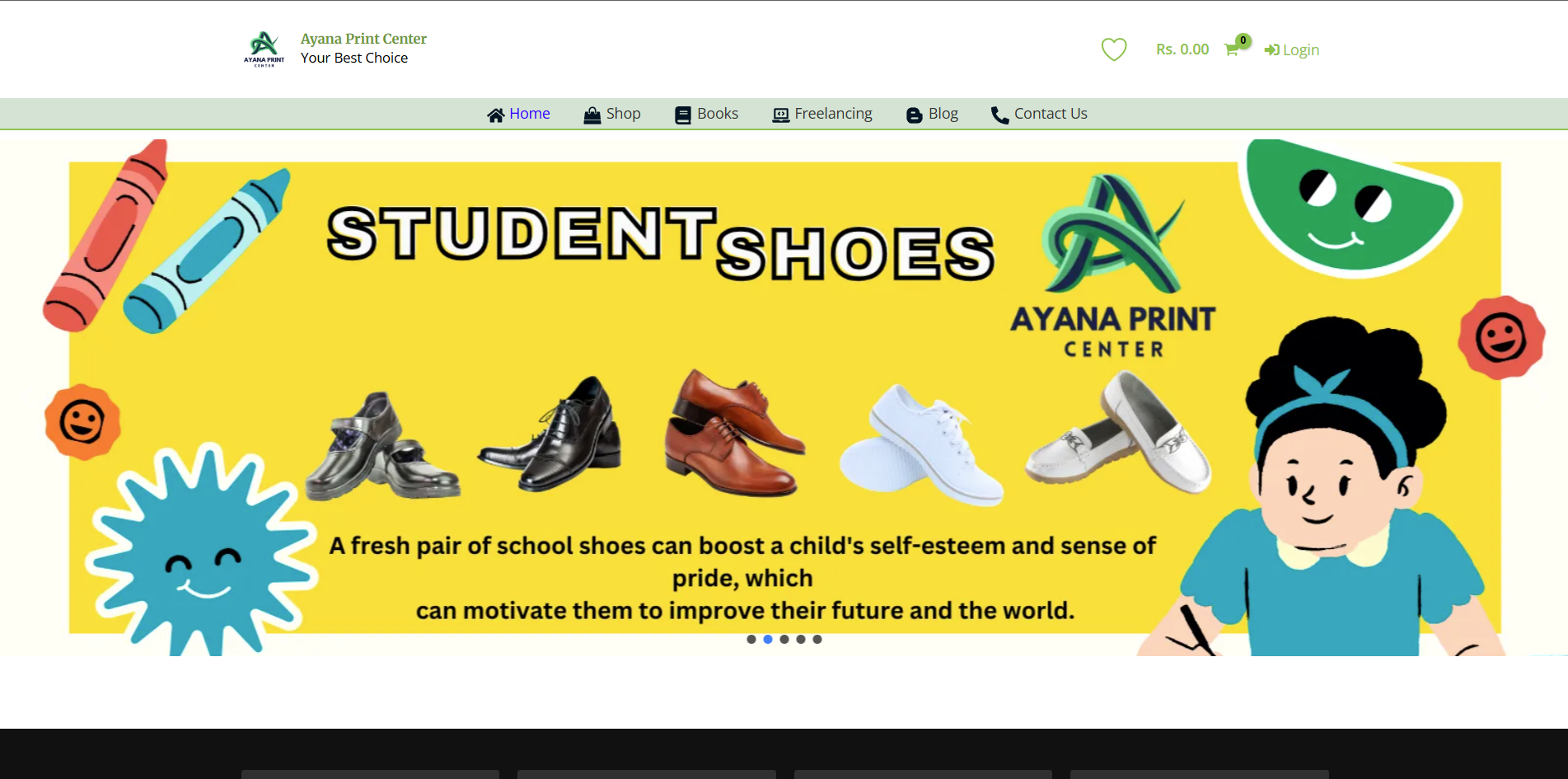
Task: Open the Freelancing menu item
Action: point(833,114)
